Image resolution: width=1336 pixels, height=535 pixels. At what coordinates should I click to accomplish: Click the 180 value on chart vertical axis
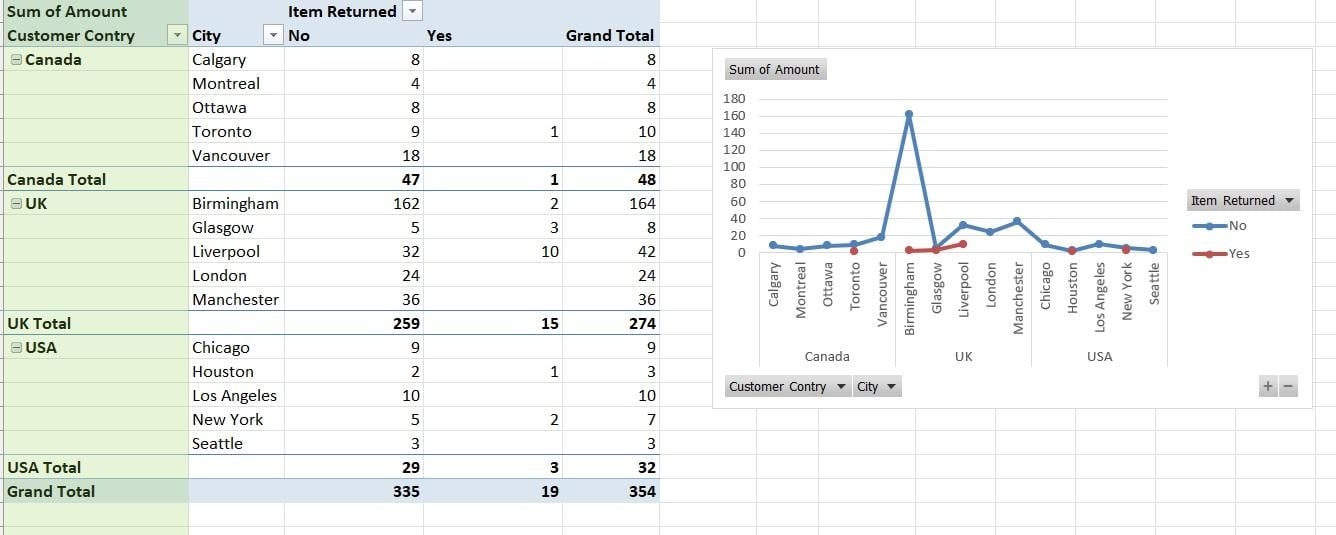click(x=734, y=98)
